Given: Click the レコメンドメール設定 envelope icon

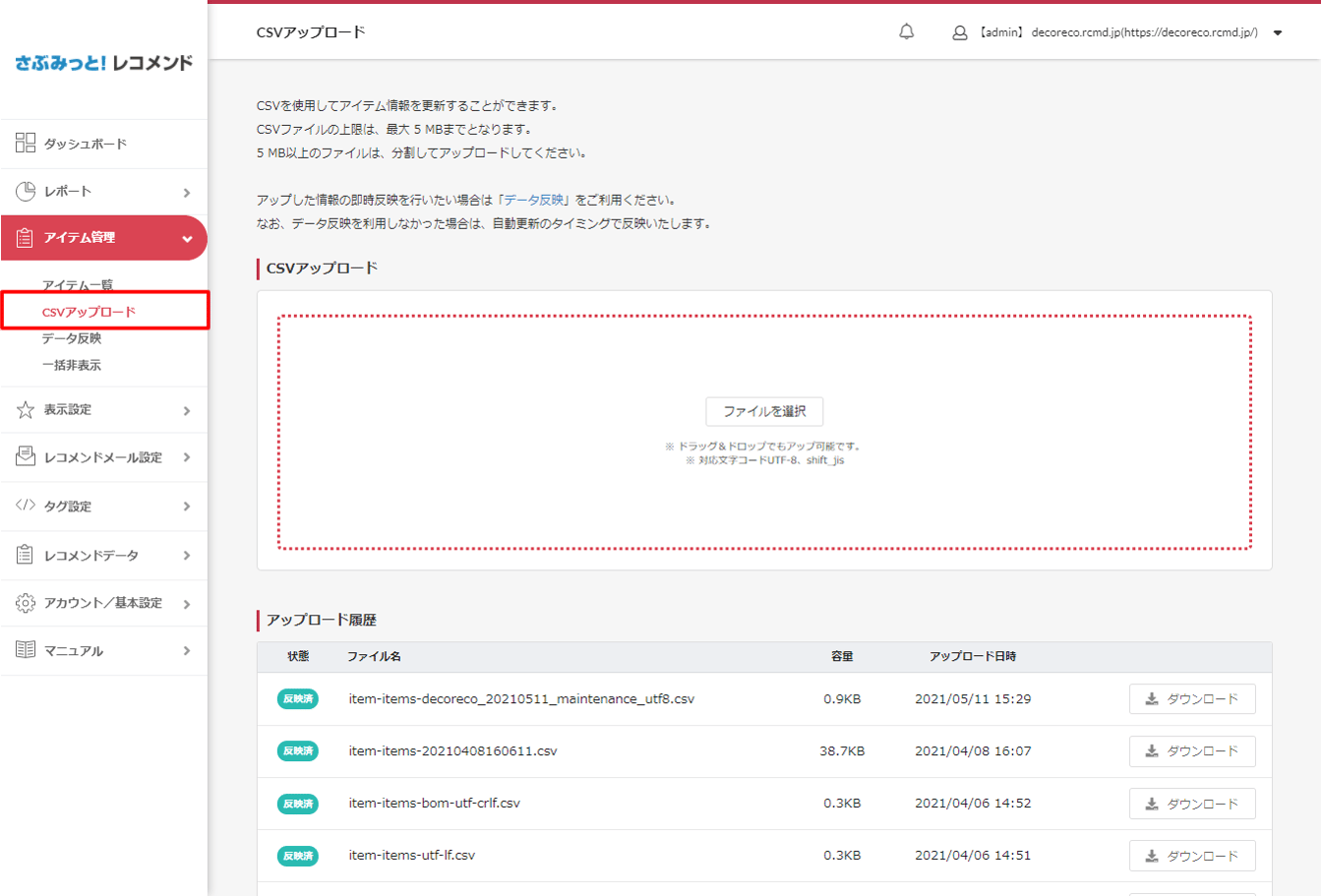Looking at the screenshot, I should coord(26,456).
